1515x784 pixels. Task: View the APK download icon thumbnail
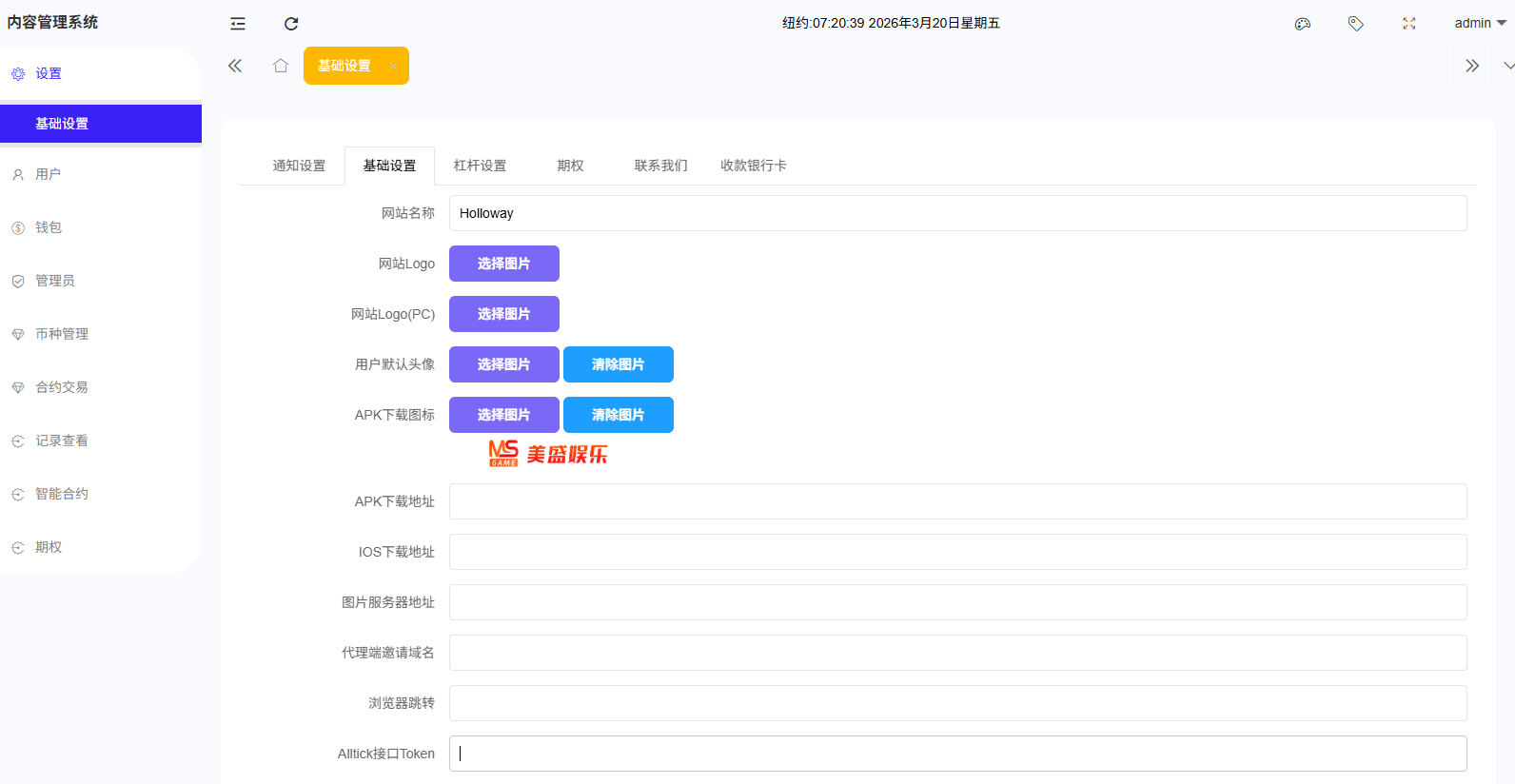tap(547, 454)
